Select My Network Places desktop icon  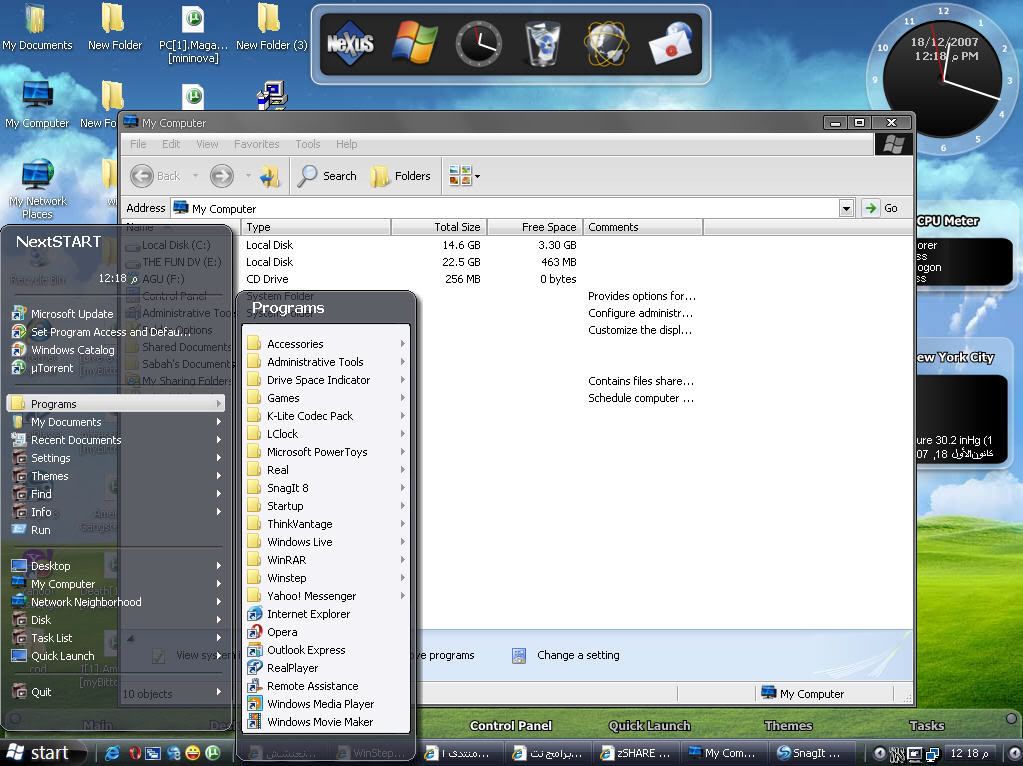coord(37,189)
